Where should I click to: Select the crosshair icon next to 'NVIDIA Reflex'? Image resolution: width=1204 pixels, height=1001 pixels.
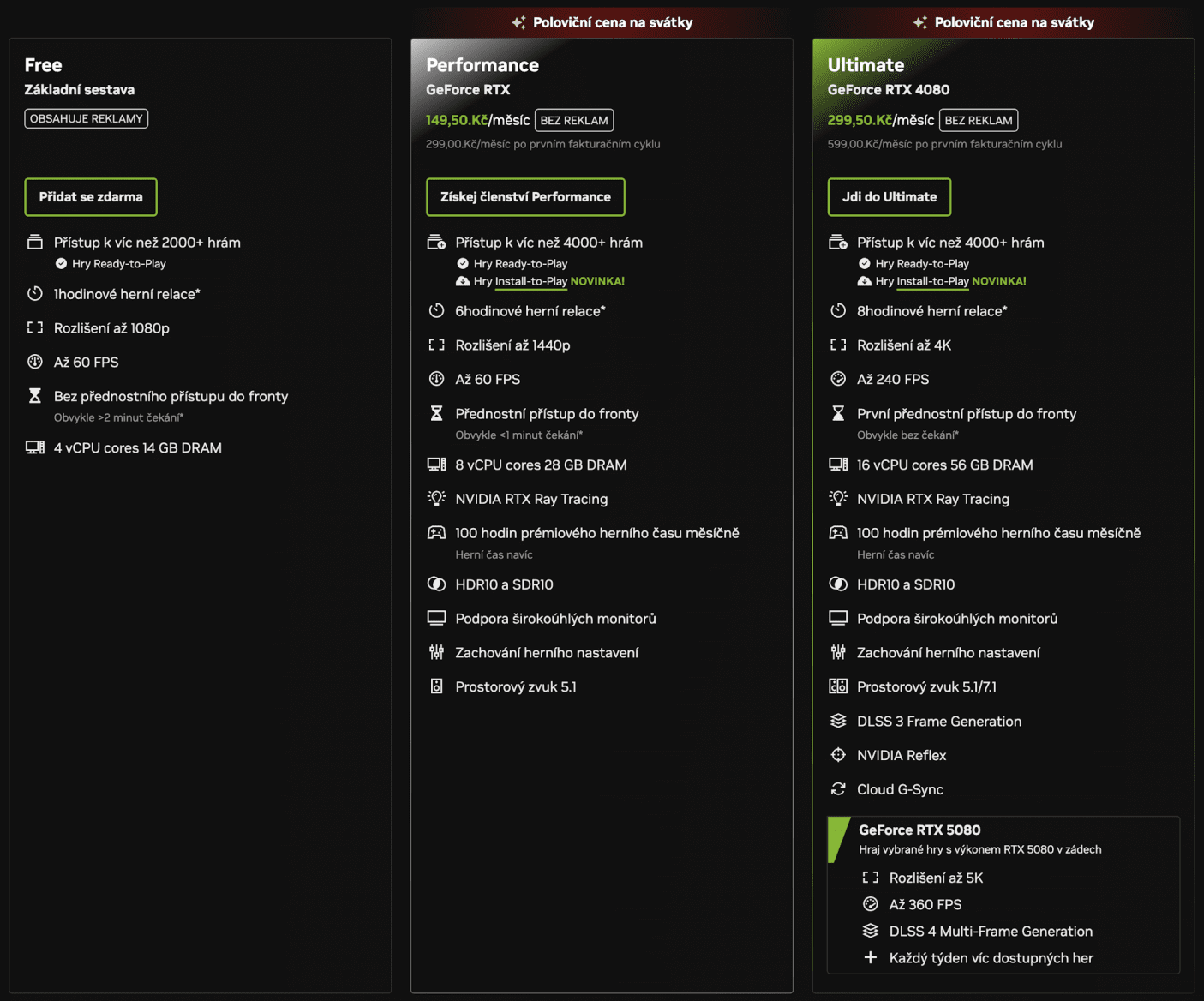point(838,755)
